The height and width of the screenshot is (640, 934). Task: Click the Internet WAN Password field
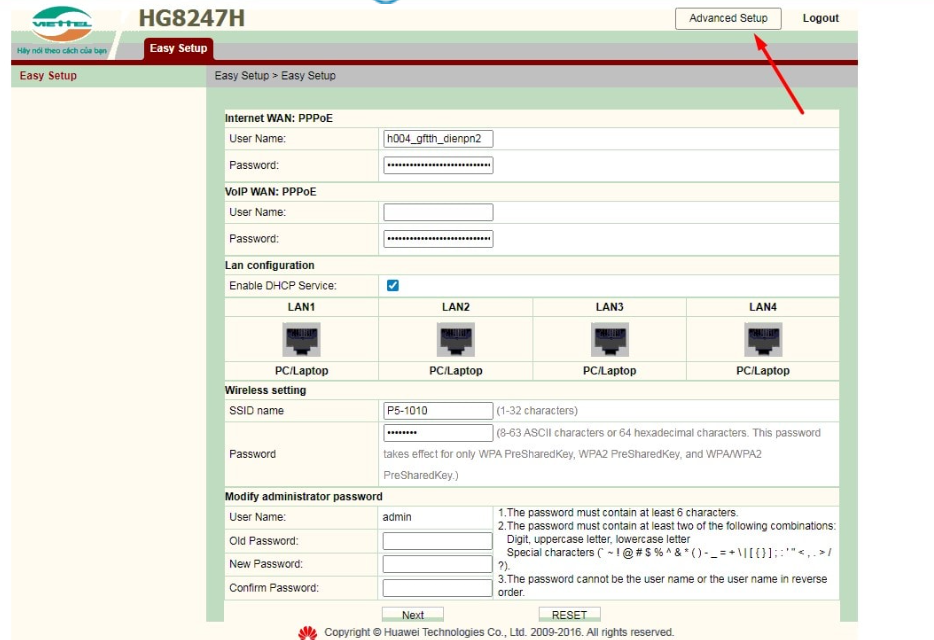click(438, 165)
